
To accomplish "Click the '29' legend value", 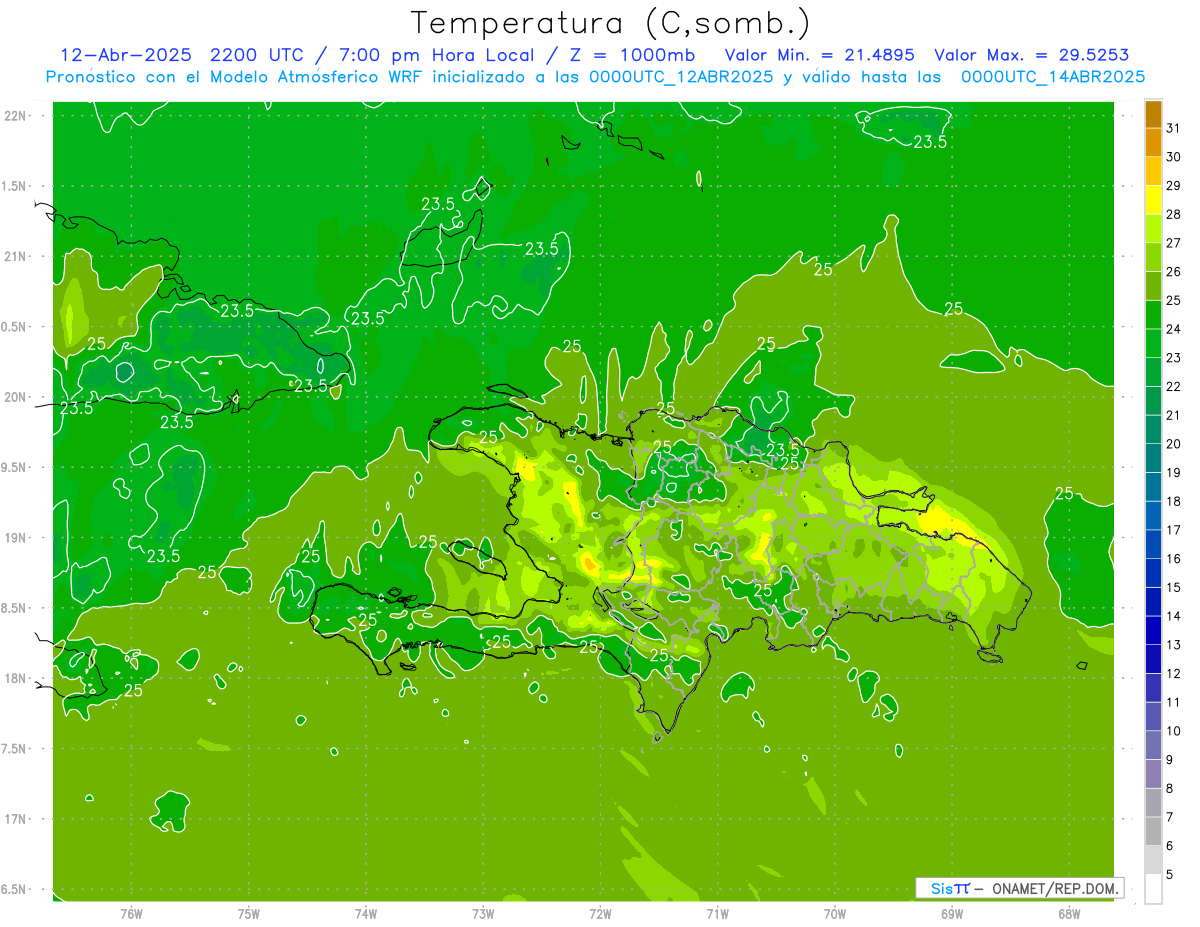I will pyautogui.click(x=1174, y=185).
